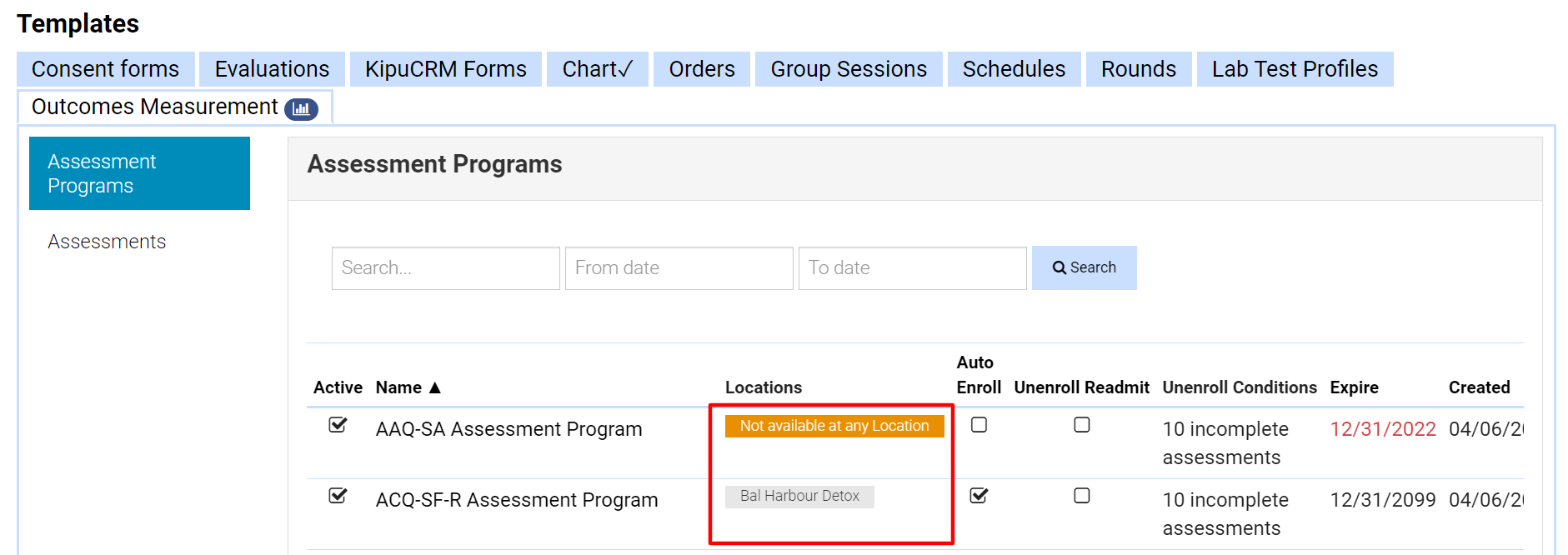Enable Auto Enroll for AAQ-SA program
The image size is (1568, 555).
point(979,425)
